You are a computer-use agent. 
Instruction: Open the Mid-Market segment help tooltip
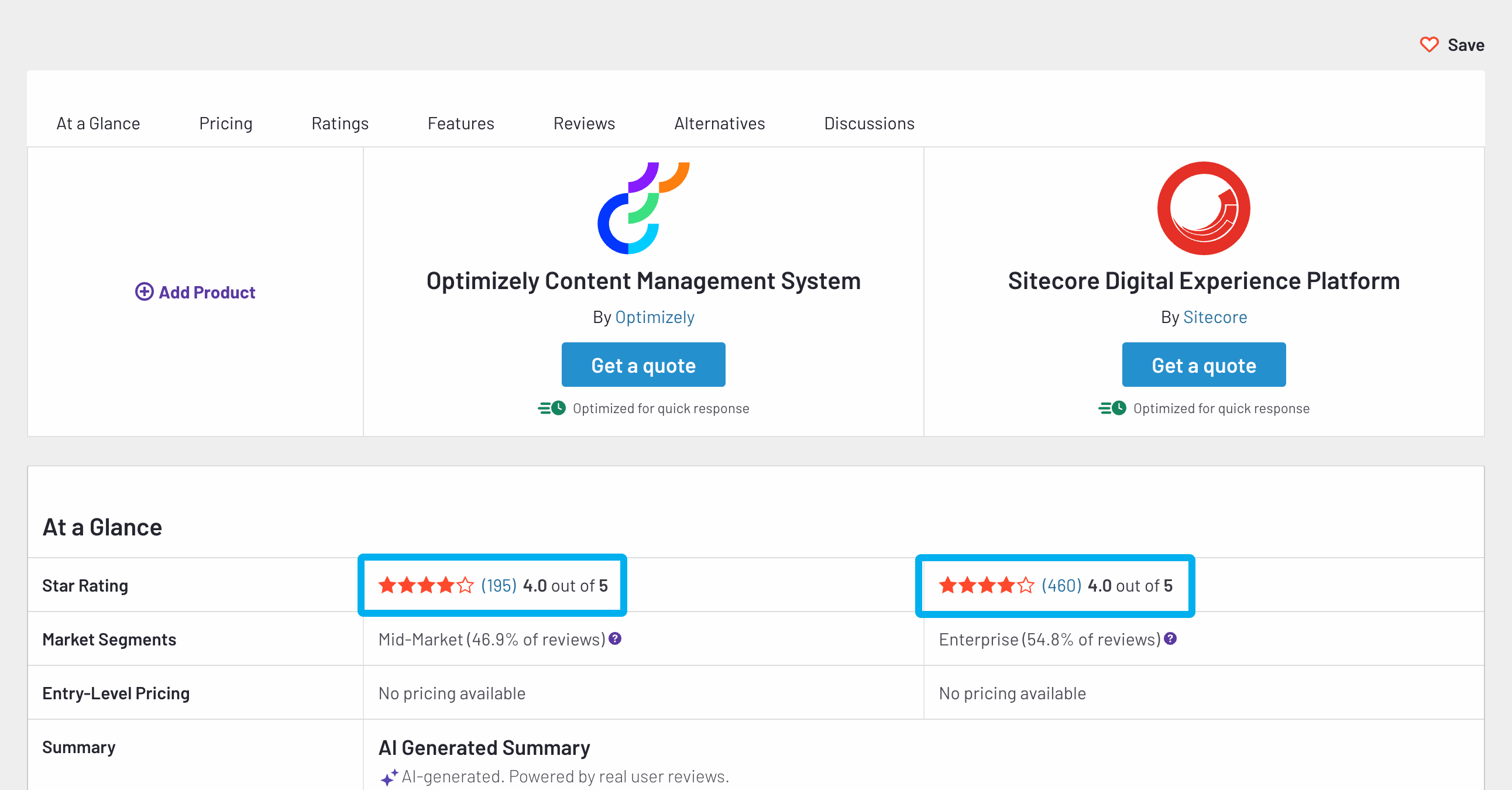pyautogui.click(x=614, y=640)
